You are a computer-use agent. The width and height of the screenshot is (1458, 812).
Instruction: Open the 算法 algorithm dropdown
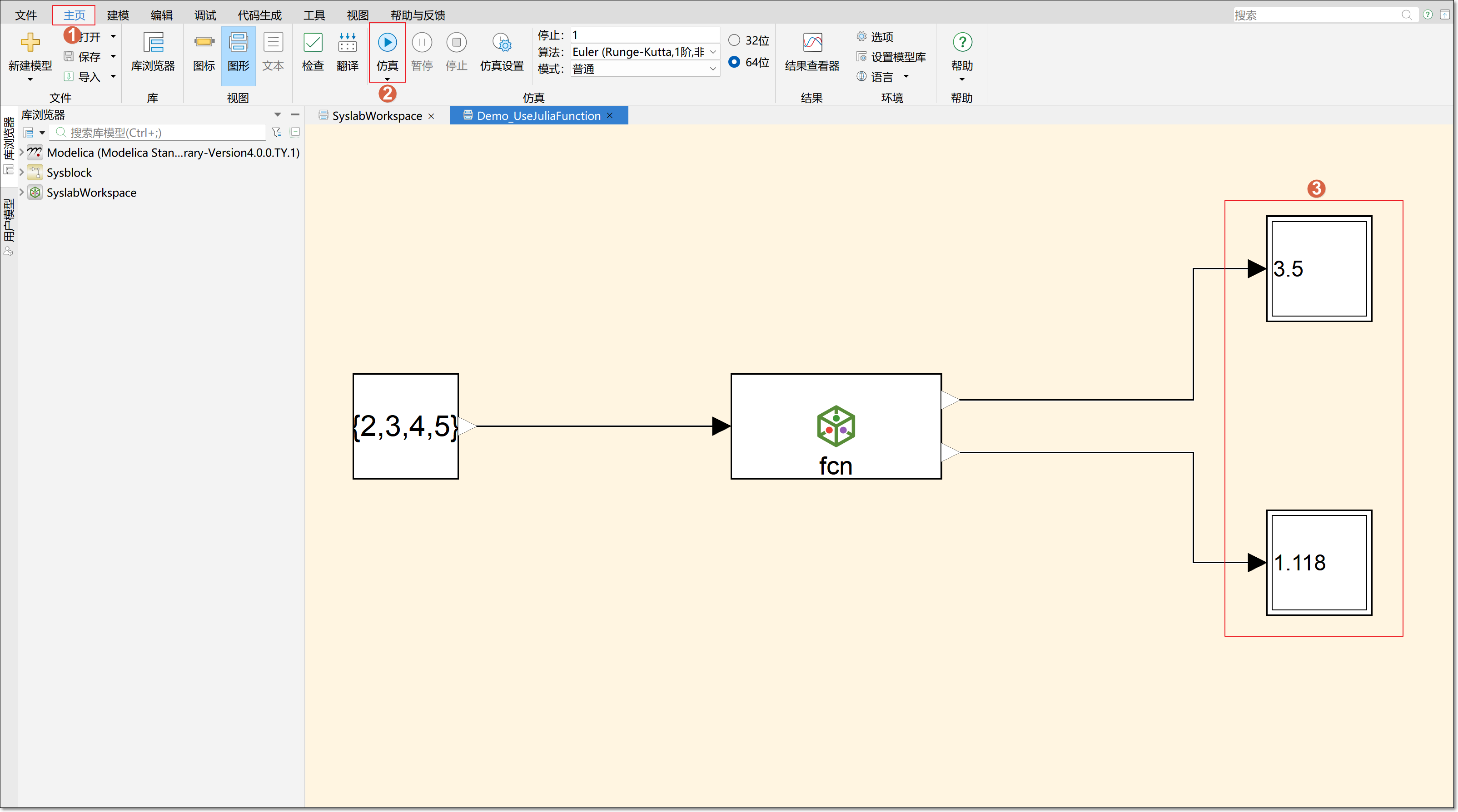click(712, 52)
